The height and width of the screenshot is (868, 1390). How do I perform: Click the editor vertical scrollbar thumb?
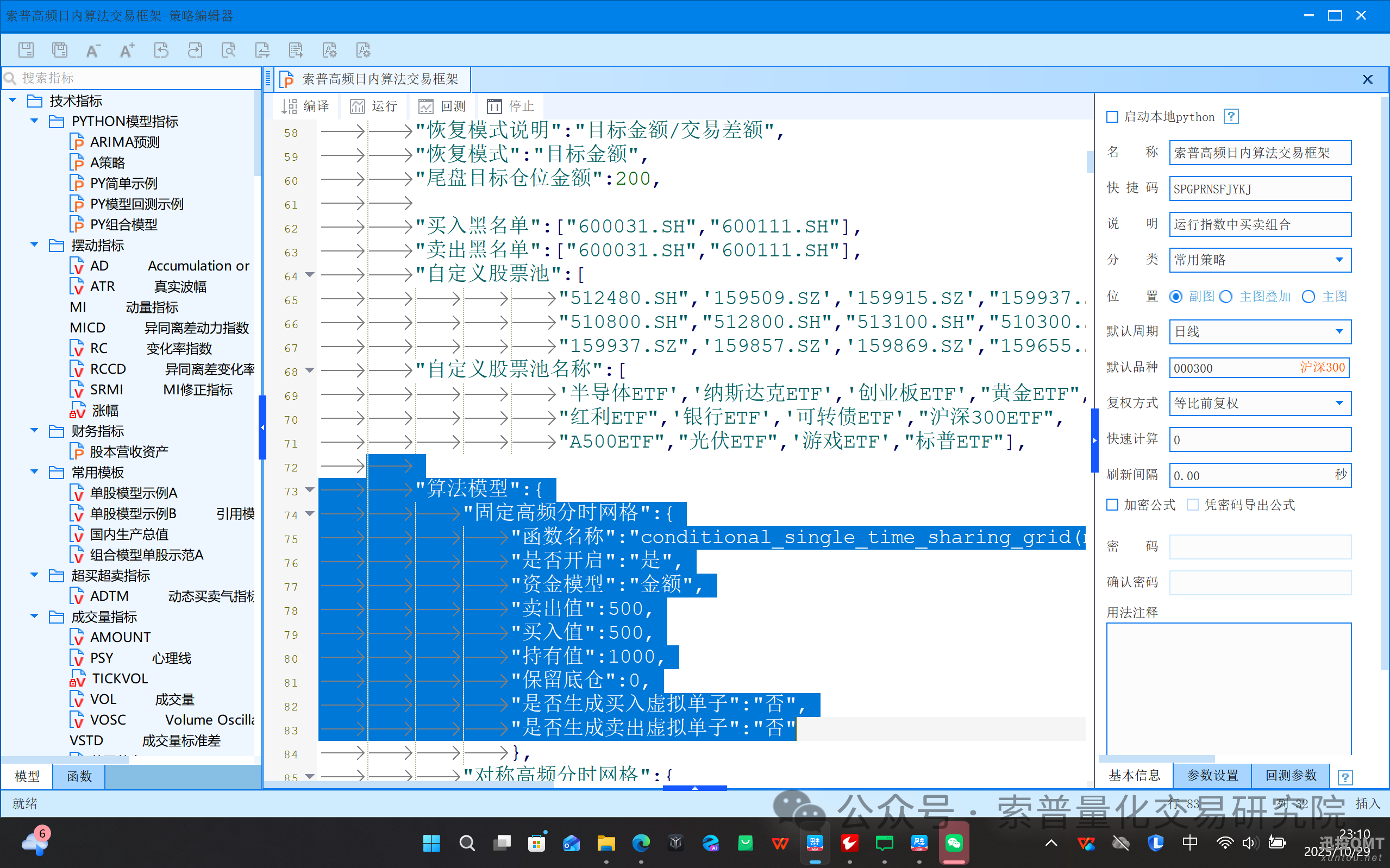click(x=1089, y=161)
